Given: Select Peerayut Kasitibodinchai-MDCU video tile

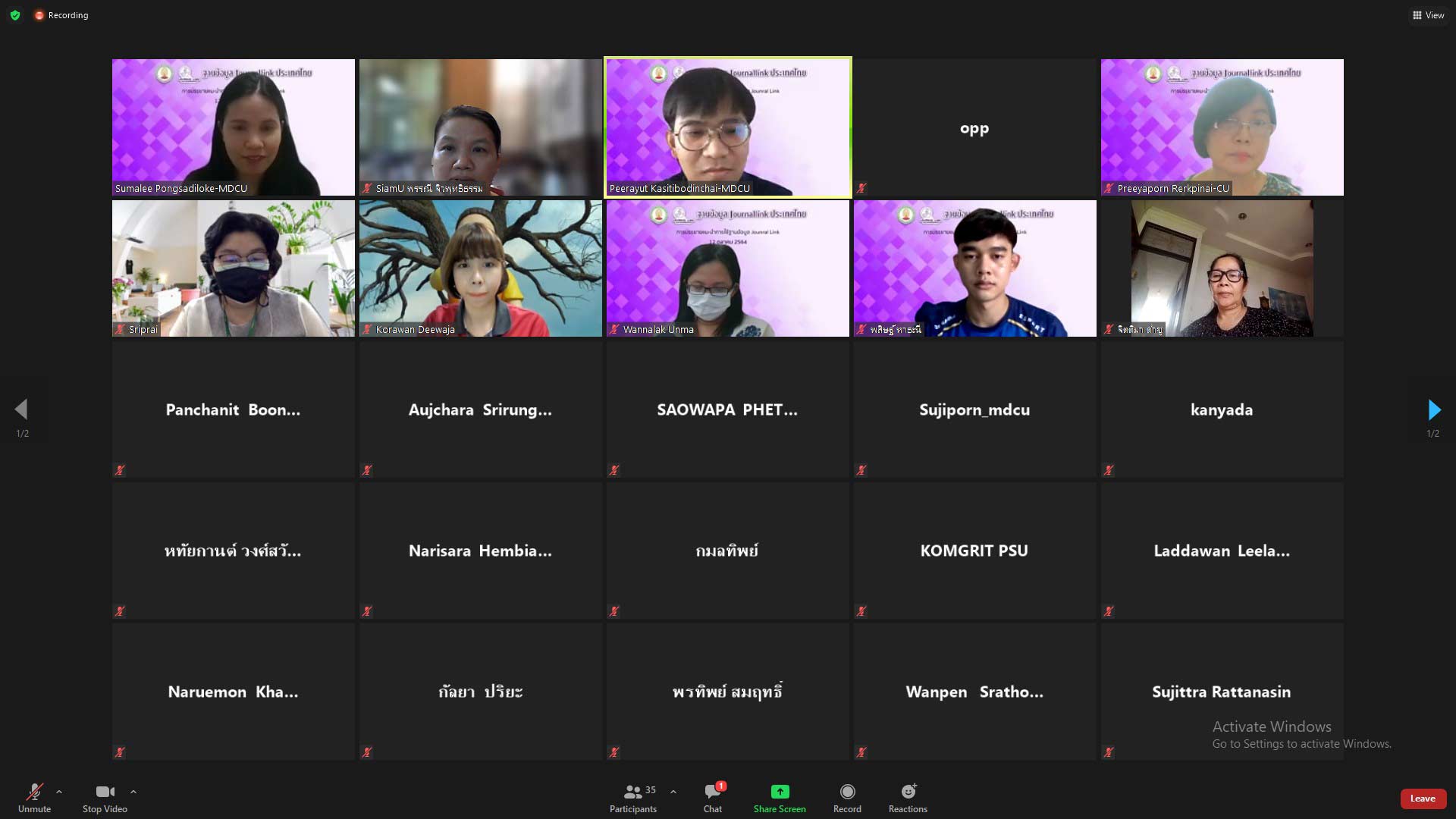Looking at the screenshot, I should tap(728, 127).
